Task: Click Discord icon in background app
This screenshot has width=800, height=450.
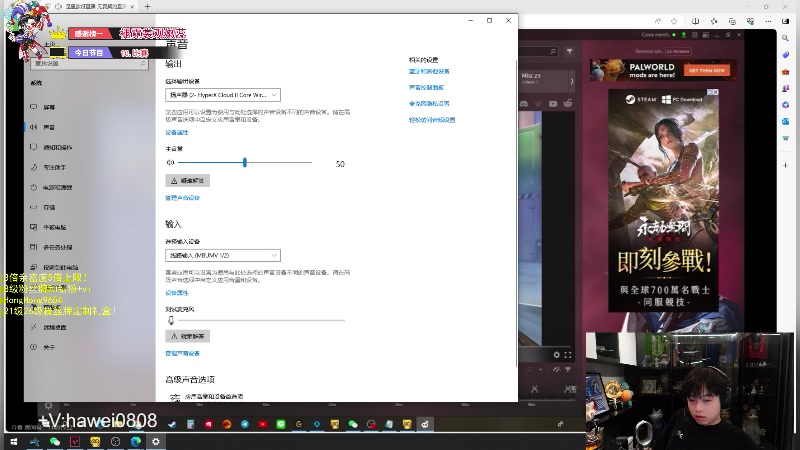Action: (523, 104)
